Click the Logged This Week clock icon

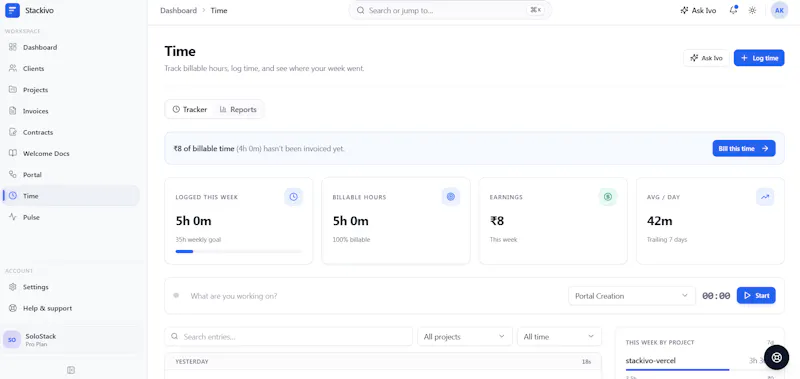pos(293,196)
